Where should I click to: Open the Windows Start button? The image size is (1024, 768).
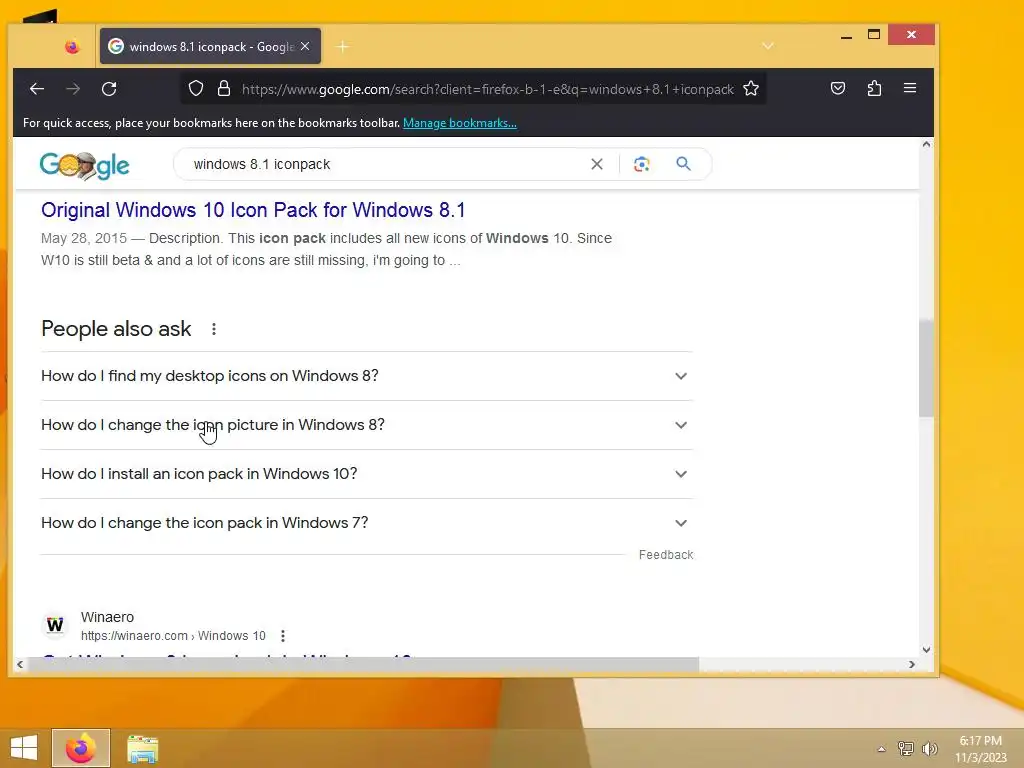pyautogui.click(x=24, y=748)
